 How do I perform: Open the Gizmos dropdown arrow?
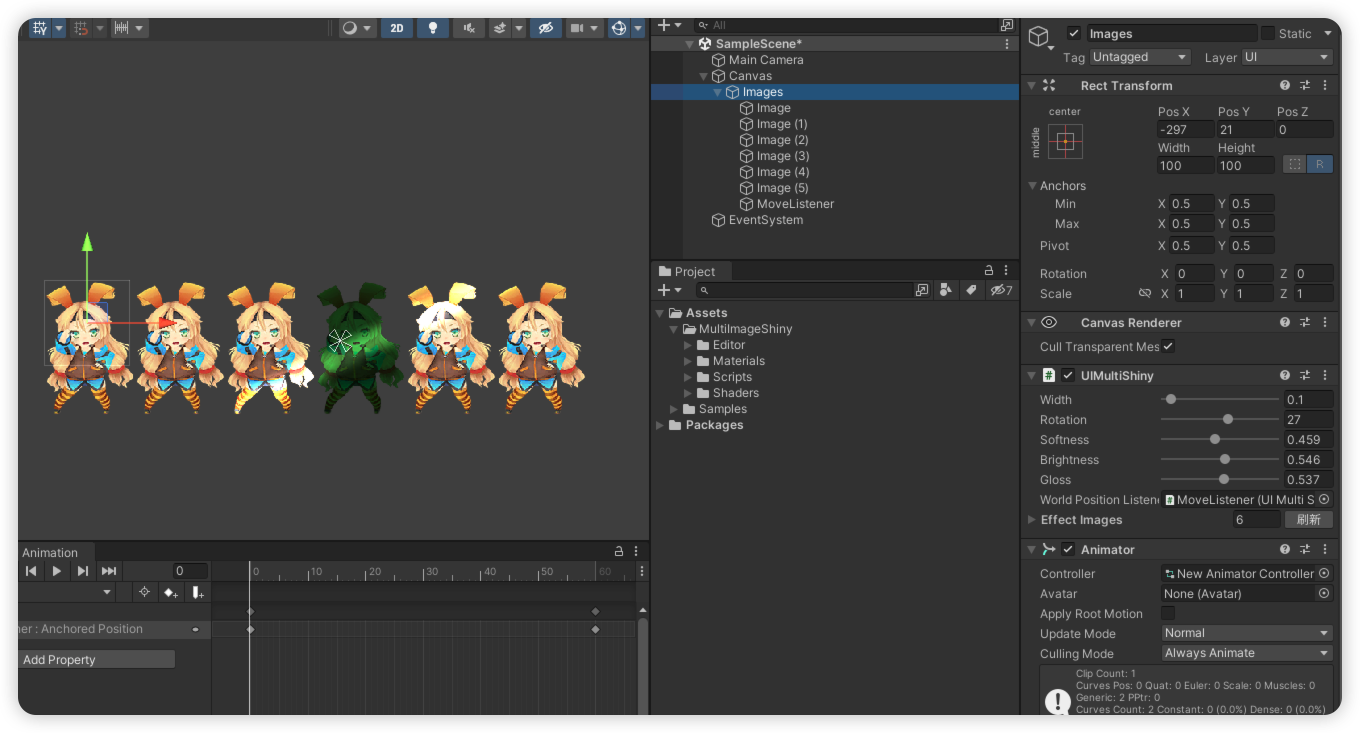coord(639,28)
